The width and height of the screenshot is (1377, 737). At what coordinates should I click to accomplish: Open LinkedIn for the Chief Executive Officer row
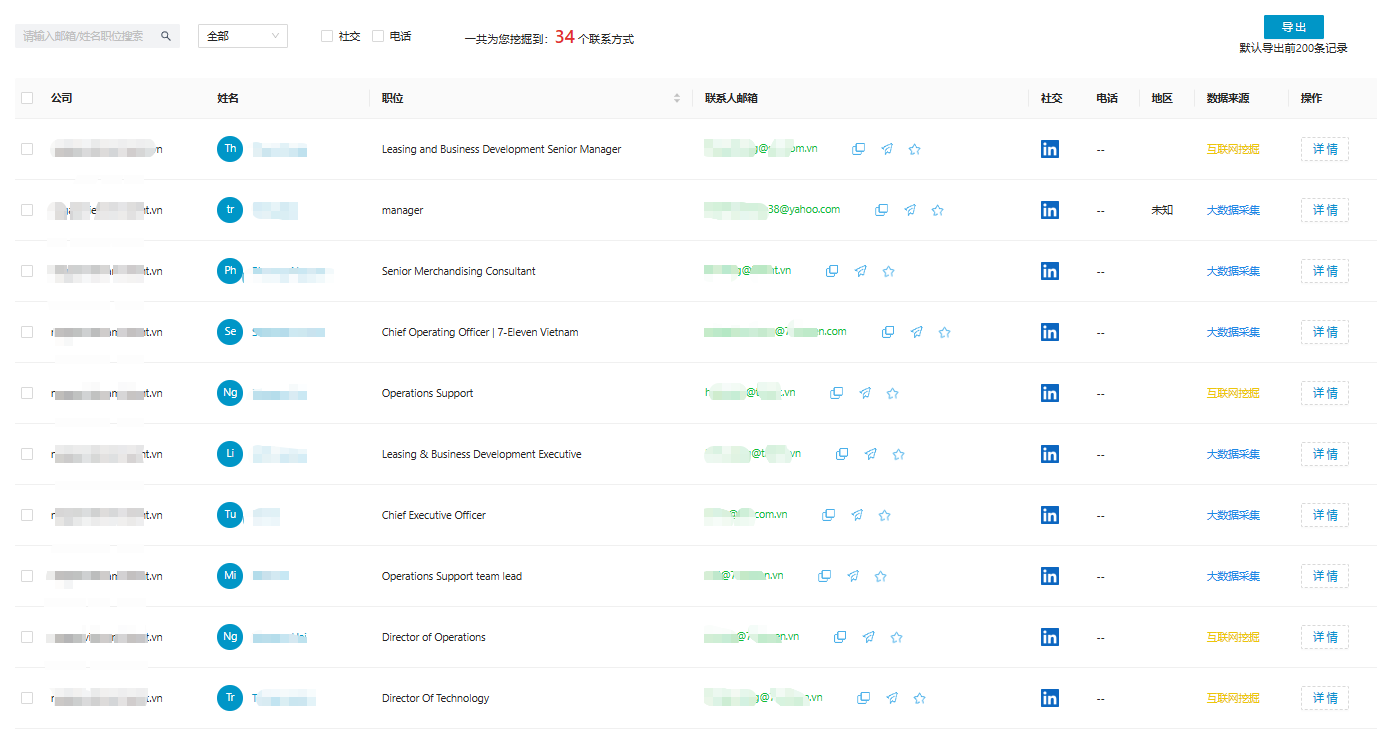[1049, 515]
